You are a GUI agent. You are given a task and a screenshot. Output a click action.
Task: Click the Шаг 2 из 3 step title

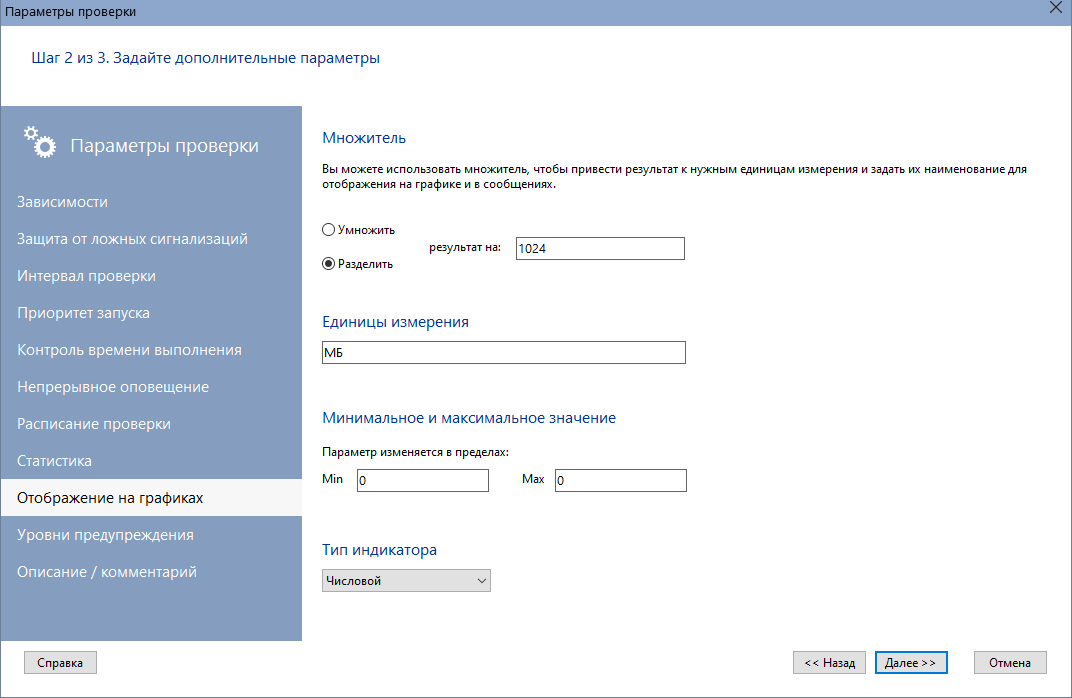(205, 58)
